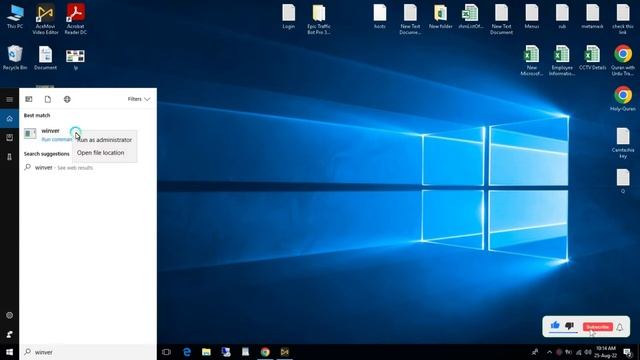This screenshot has height=360, width=640.
Task: Select the check this link file
Action: point(623,19)
